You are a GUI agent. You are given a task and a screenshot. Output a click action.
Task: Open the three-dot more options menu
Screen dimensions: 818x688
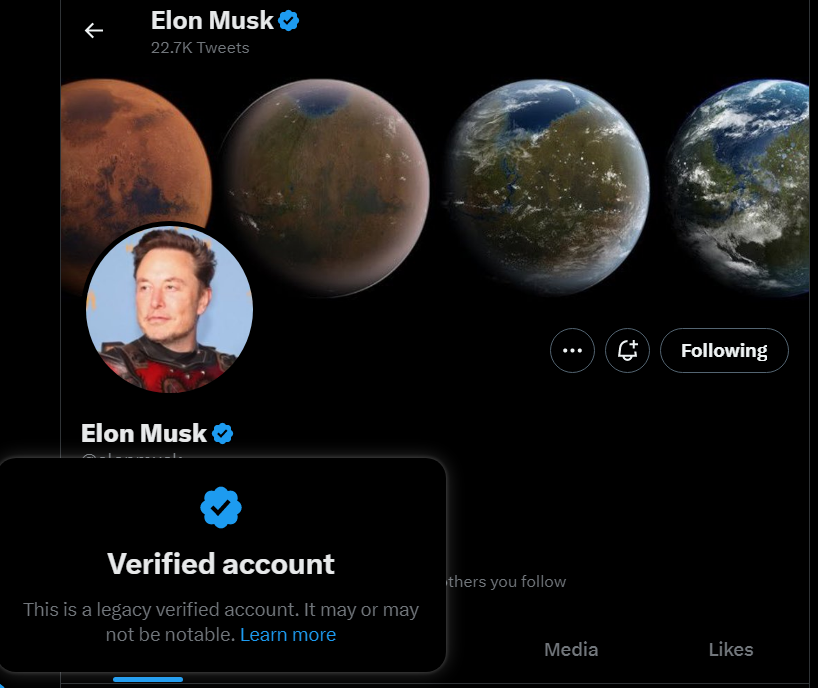(x=572, y=351)
